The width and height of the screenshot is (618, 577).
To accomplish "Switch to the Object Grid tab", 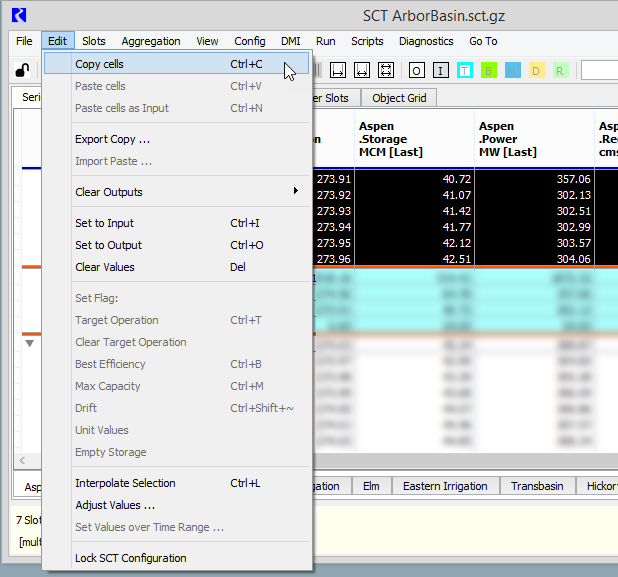I will 399,98.
